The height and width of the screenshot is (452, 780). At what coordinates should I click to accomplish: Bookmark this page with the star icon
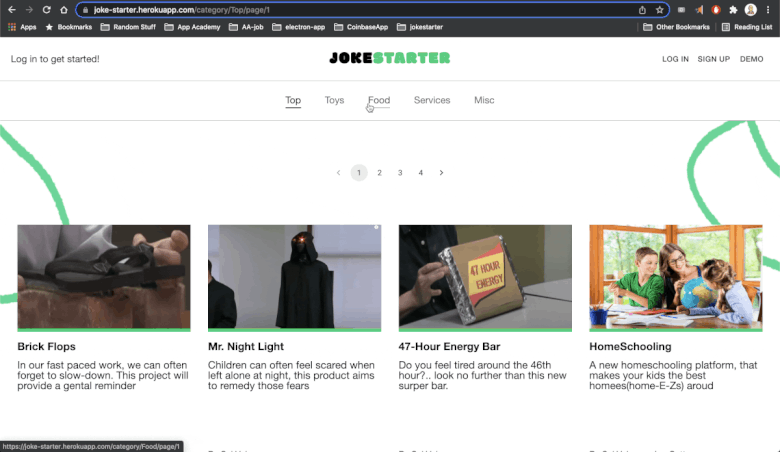pyautogui.click(x=660, y=9)
